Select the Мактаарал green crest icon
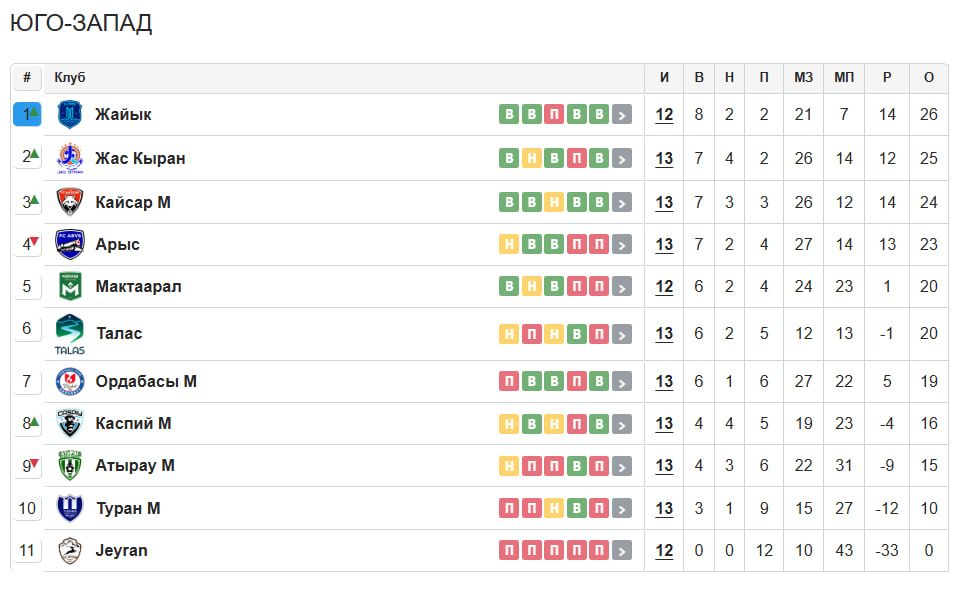The height and width of the screenshot is (589, 959). [70, 286]
